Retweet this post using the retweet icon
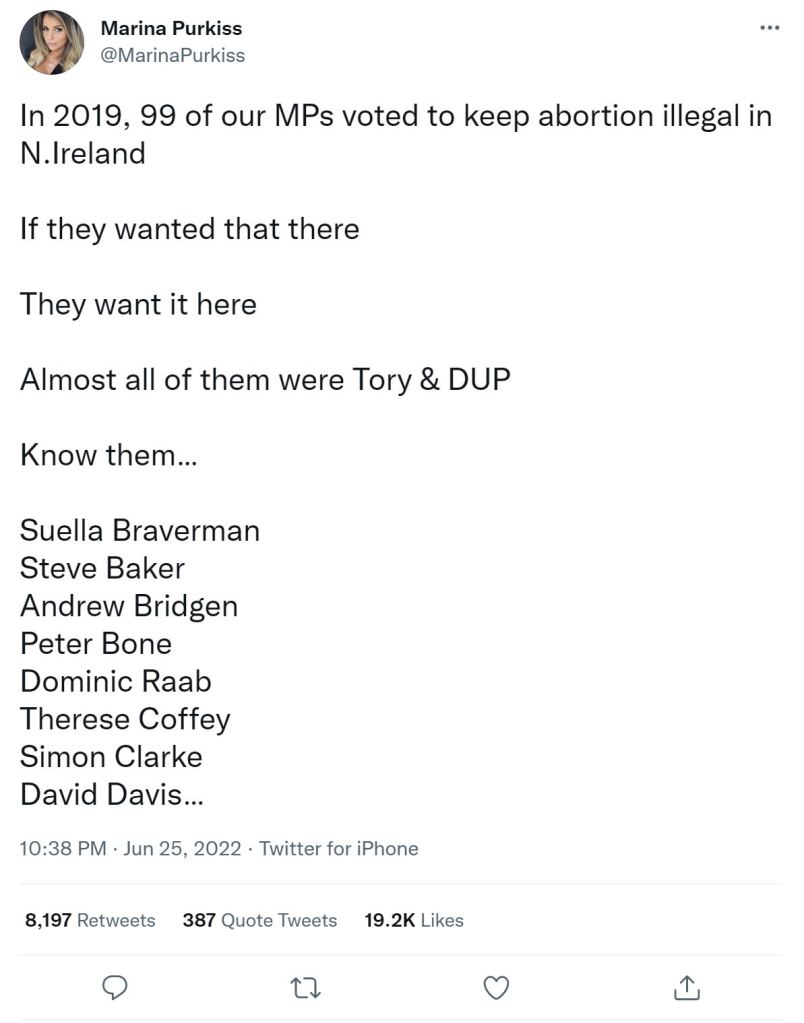This screenshot has height=1023, width=804. pos(301,988)
